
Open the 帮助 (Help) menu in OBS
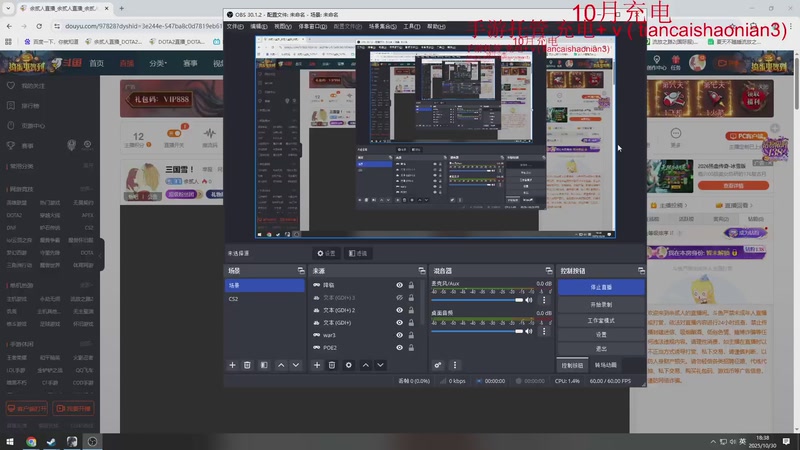(436, 27)
